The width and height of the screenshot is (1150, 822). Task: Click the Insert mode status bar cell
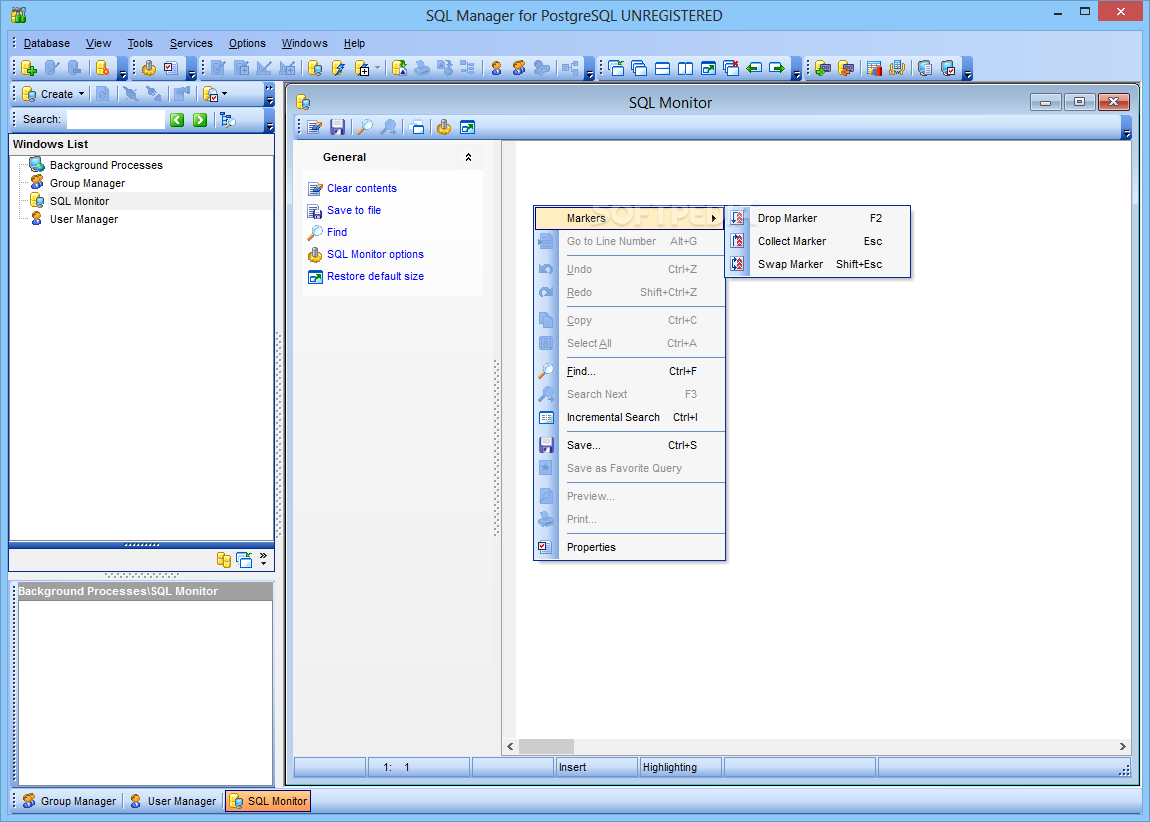(596, 767)
